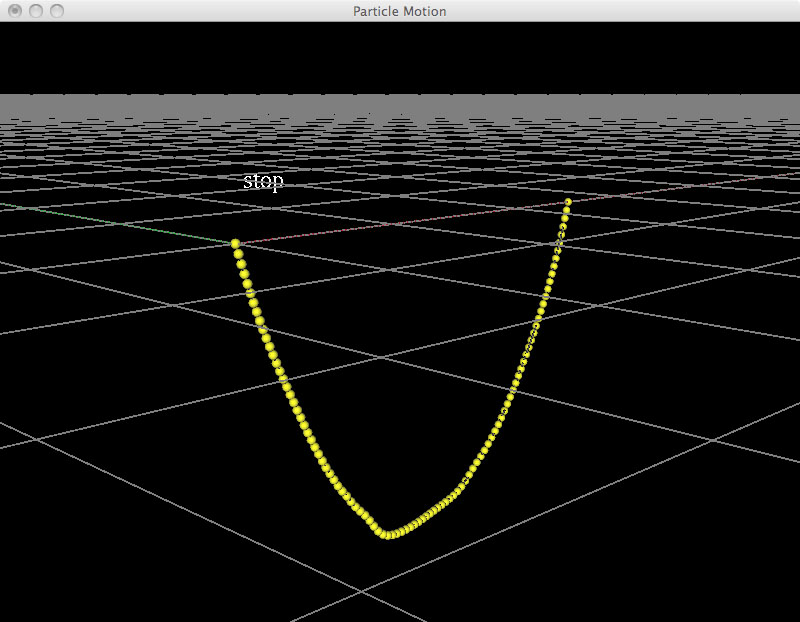Close the Particle Motion window
Image resolution: width=800 pixels, height=622 pixels.
coord(15,11)
